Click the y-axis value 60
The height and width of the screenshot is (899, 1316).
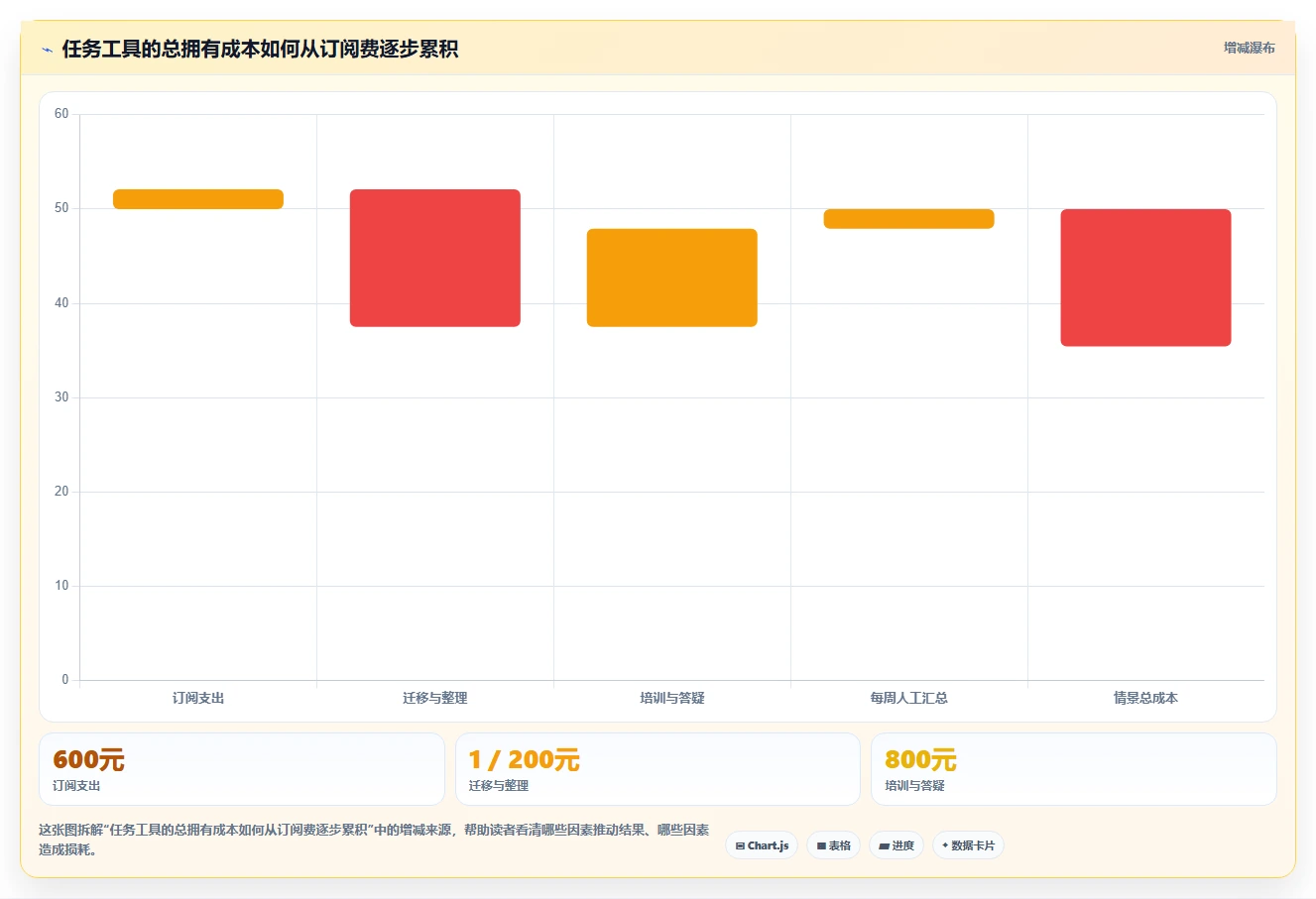click(61, 114)
